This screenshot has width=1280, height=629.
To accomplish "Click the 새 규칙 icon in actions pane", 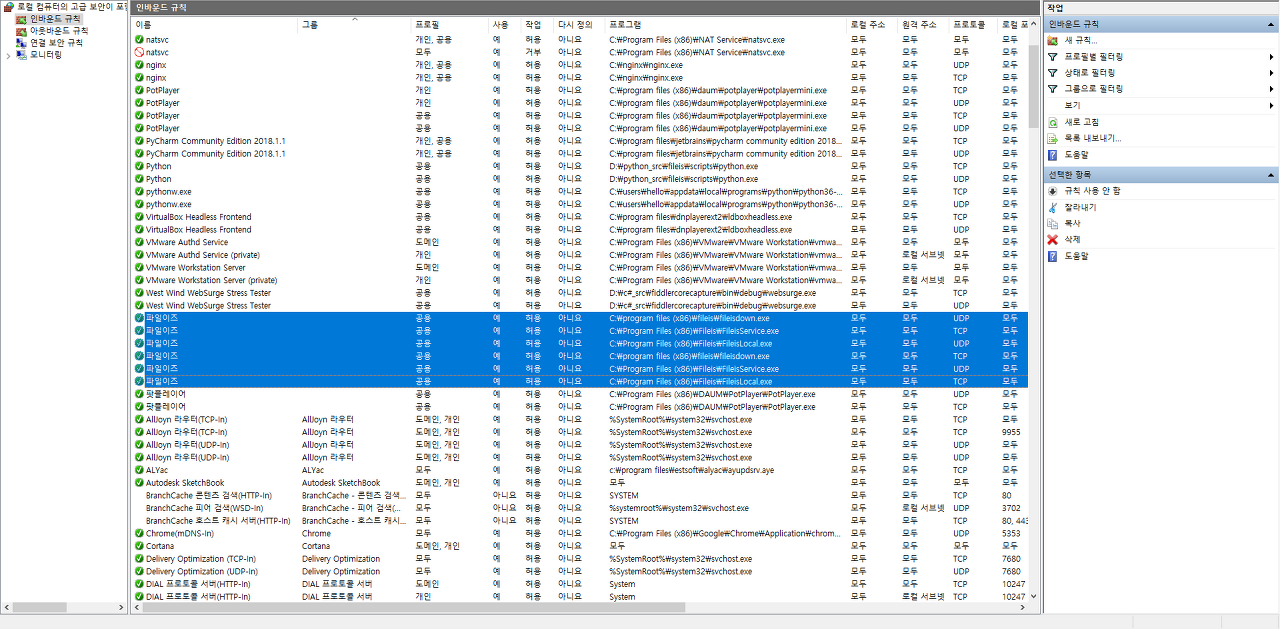I will click(x=1052, y=41).
